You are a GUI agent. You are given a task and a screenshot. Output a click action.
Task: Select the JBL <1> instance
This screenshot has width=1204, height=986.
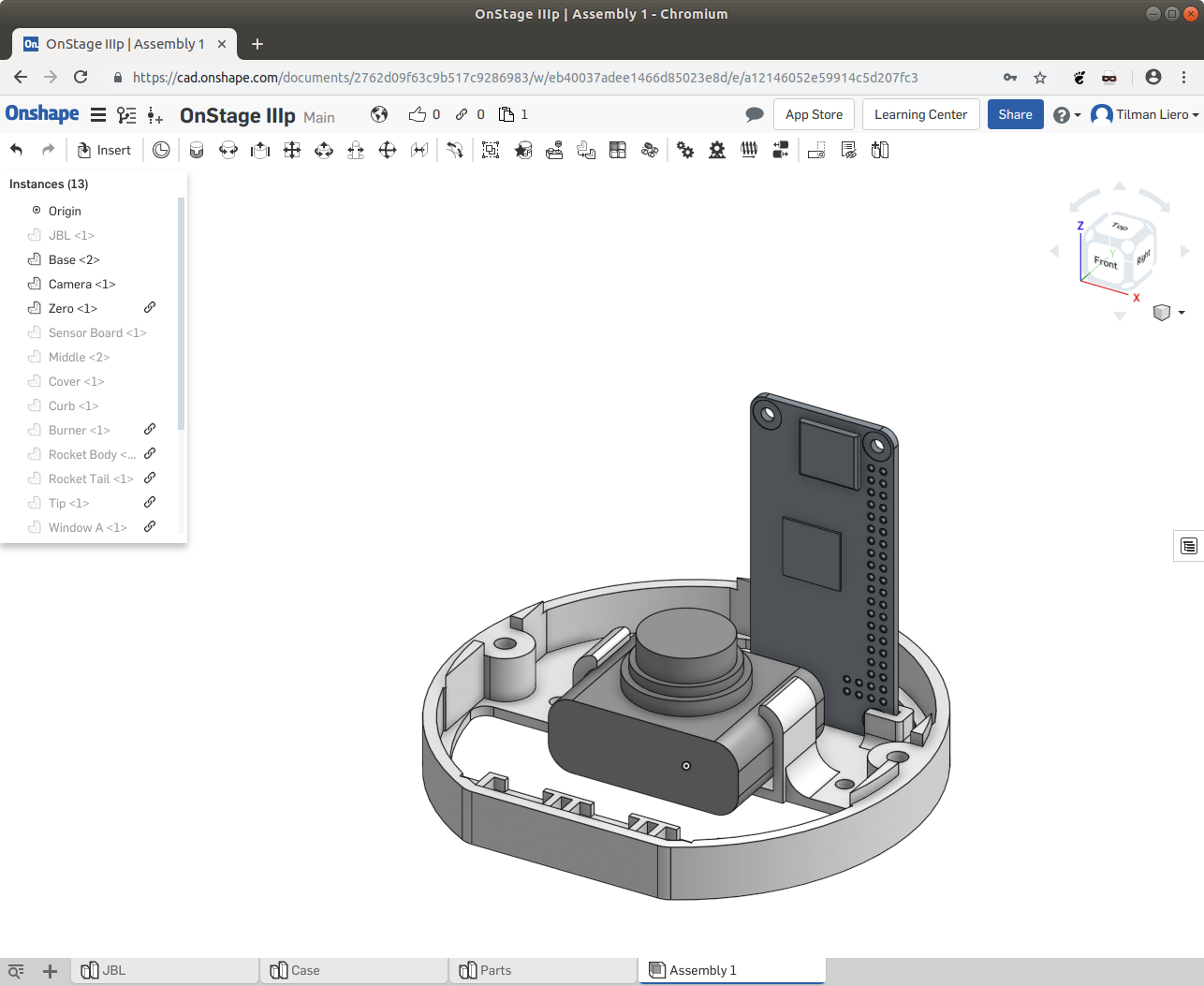(71, 235)
